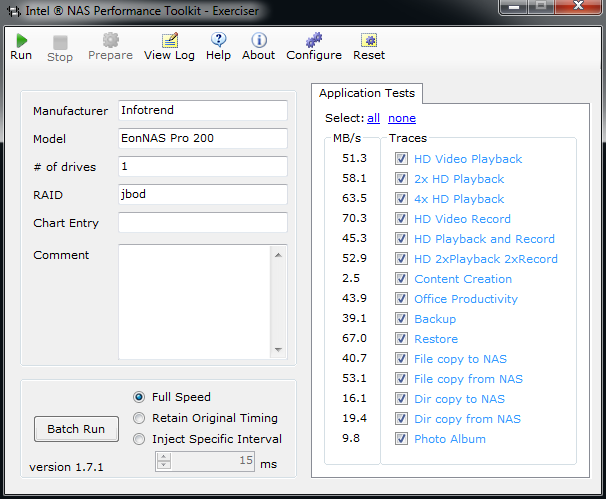This screenshot has height=499, width=606.
Task: Toggle the Office Productivity checkbox
Action: click(x=401, y=299)
